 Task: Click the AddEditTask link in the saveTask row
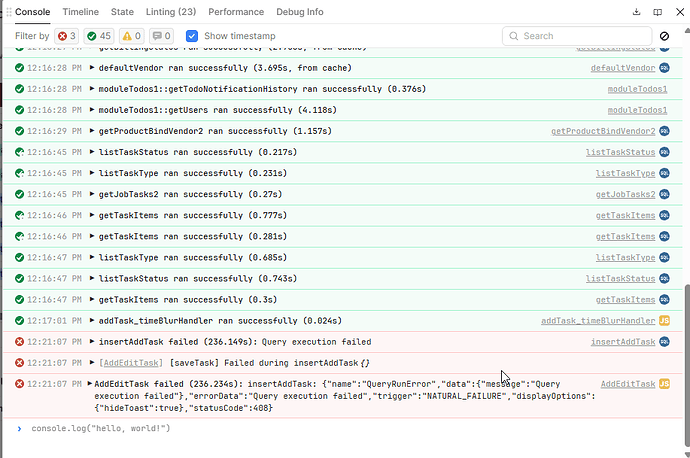pos(131,363)
